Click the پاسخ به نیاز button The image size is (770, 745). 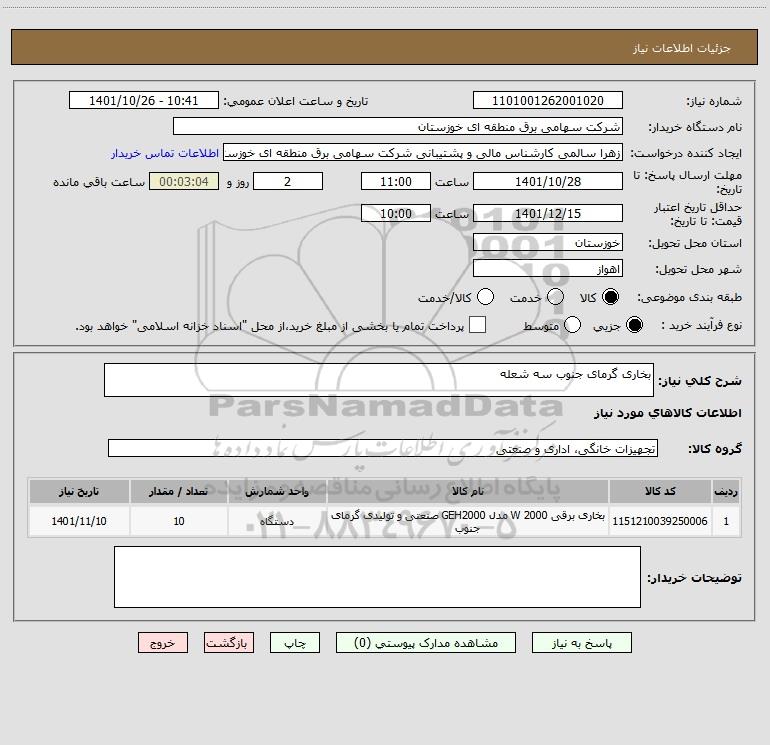[582, 643]
